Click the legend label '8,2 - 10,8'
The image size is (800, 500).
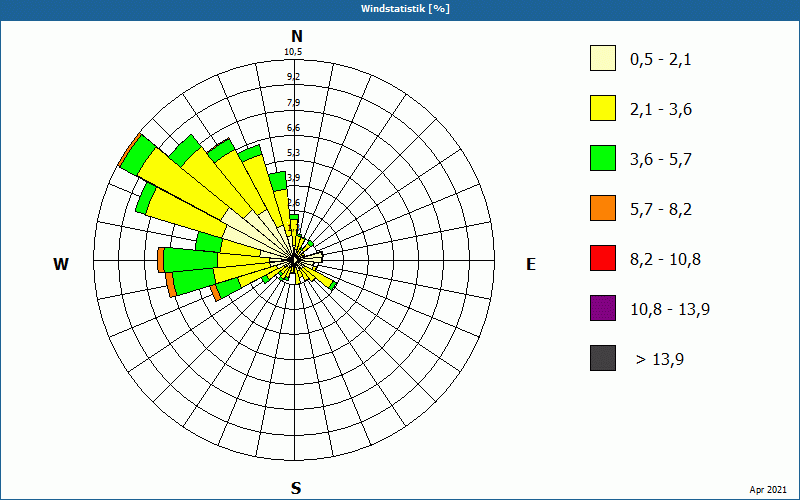click(665, 260)
